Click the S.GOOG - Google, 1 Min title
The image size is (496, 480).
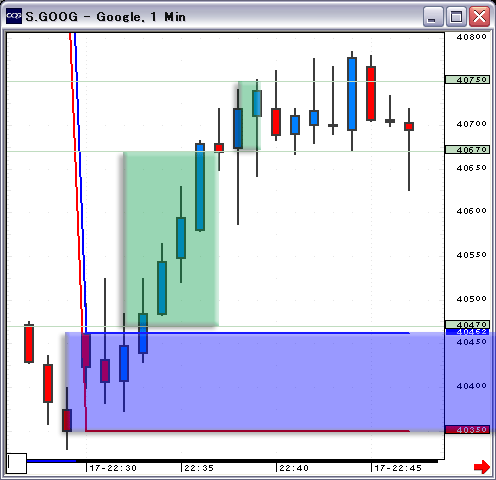[x=105, y=17]
